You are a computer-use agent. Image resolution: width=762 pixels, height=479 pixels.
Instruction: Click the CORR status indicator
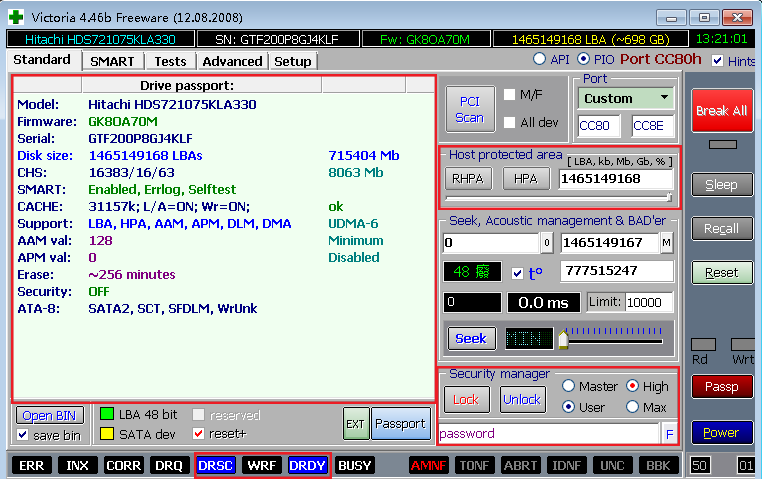coord(123,465)
